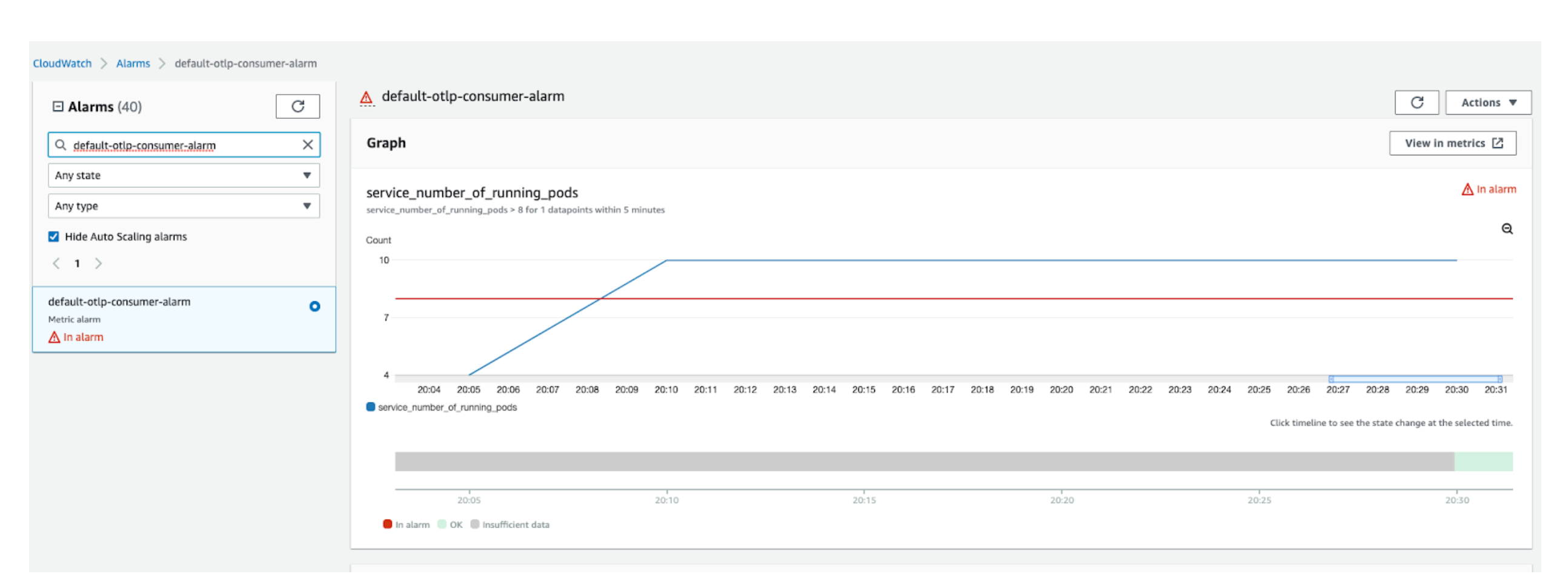Click the green OK segment of state timeline

pos(1483,461)
